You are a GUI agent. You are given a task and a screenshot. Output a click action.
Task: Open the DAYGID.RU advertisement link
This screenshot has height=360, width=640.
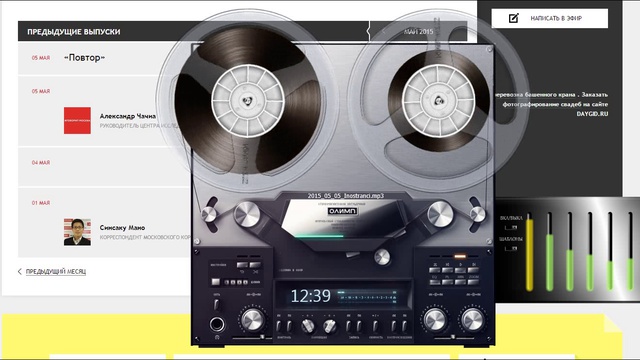[592, 114]
